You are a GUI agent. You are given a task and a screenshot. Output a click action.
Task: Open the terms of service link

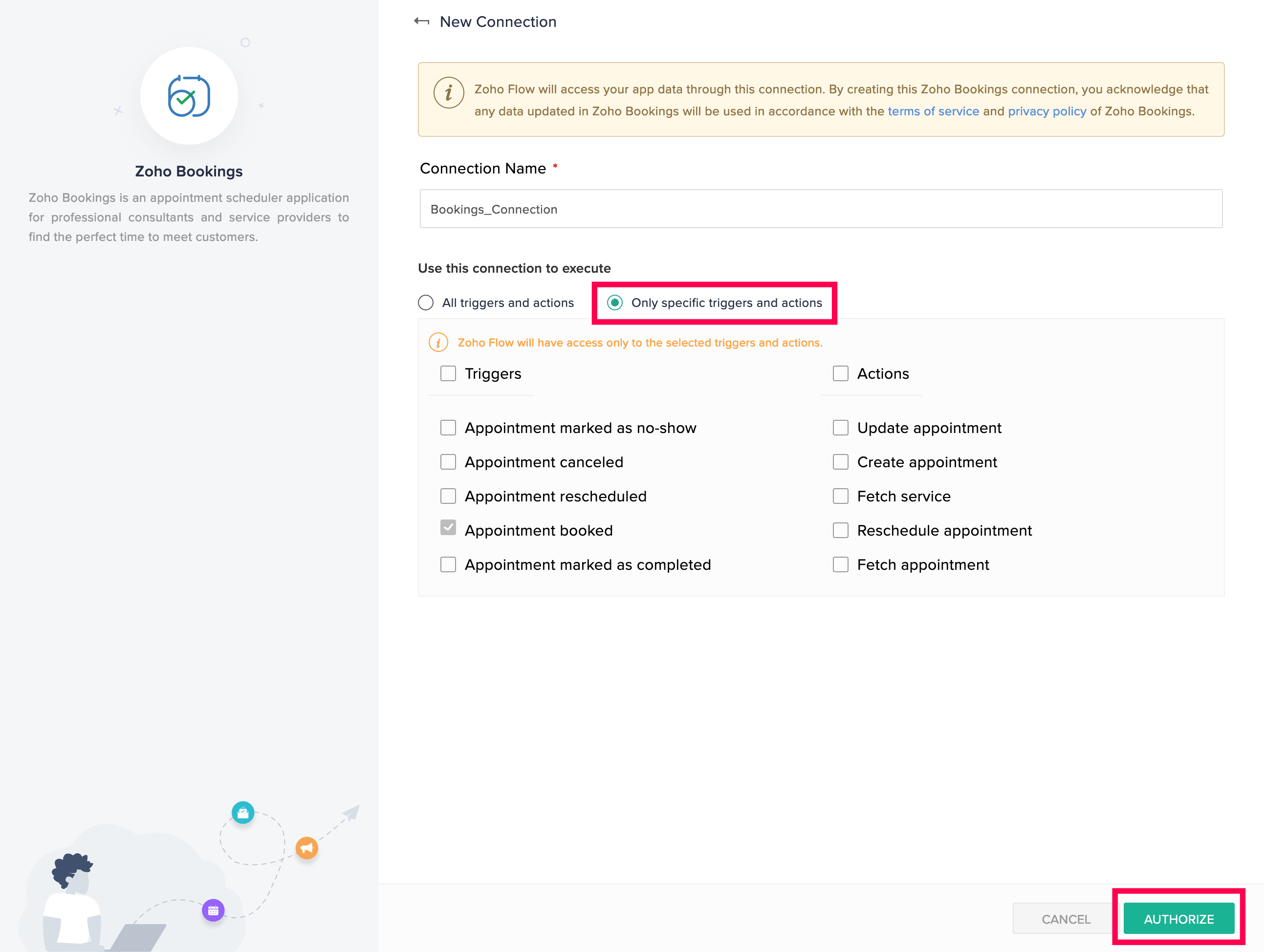tap(933, 111)
